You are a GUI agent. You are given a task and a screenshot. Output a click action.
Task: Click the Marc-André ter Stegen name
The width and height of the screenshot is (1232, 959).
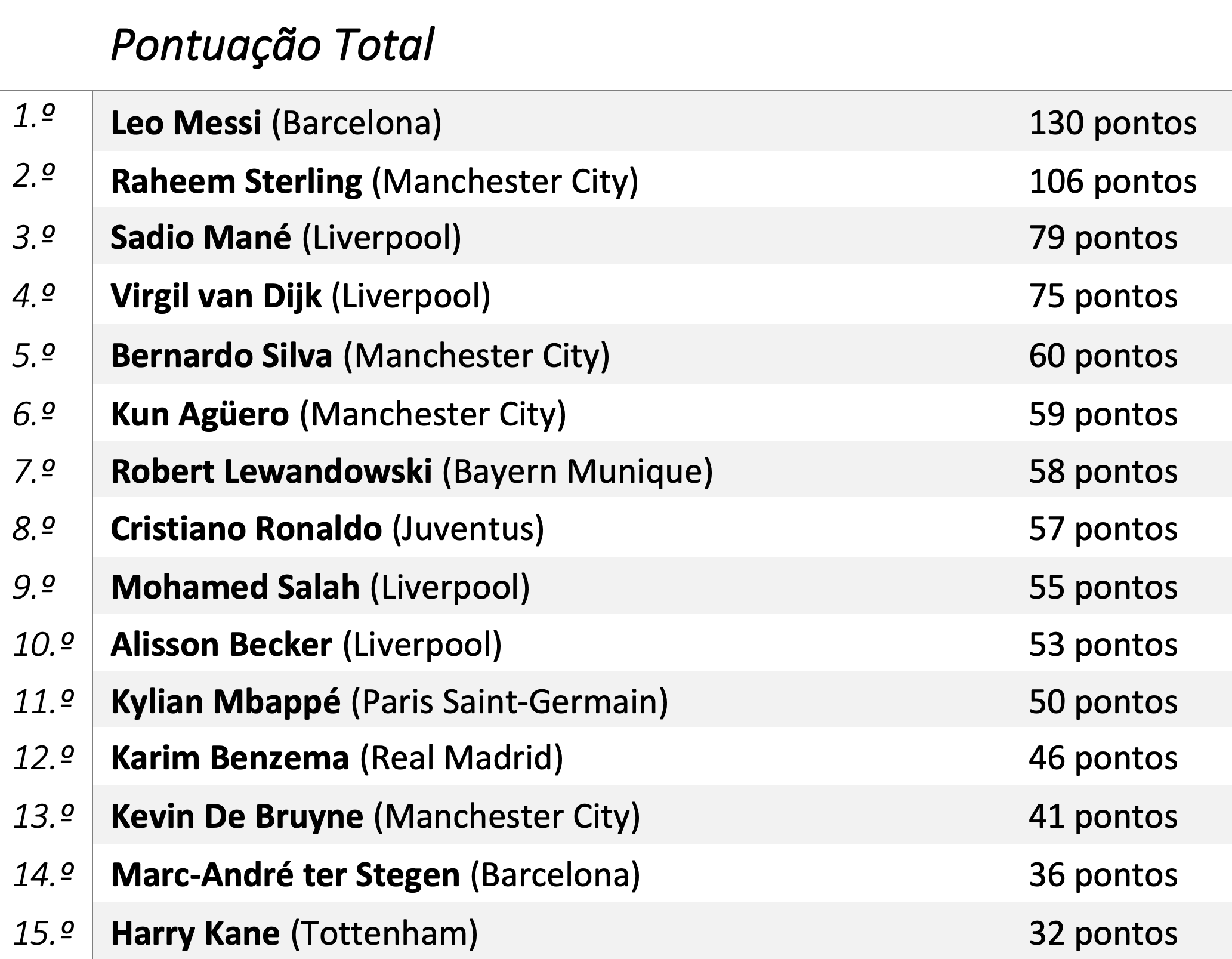(x=285, y=875)
